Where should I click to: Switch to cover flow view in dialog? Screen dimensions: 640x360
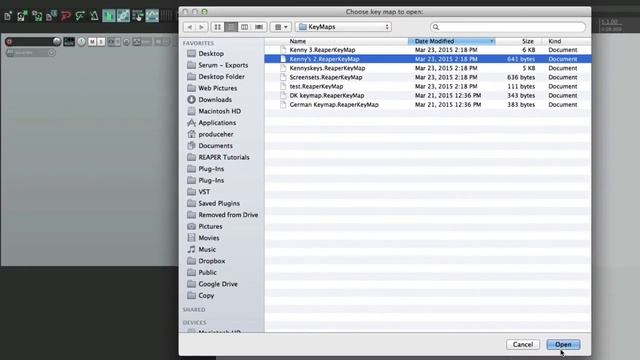[x=259, y=27]
